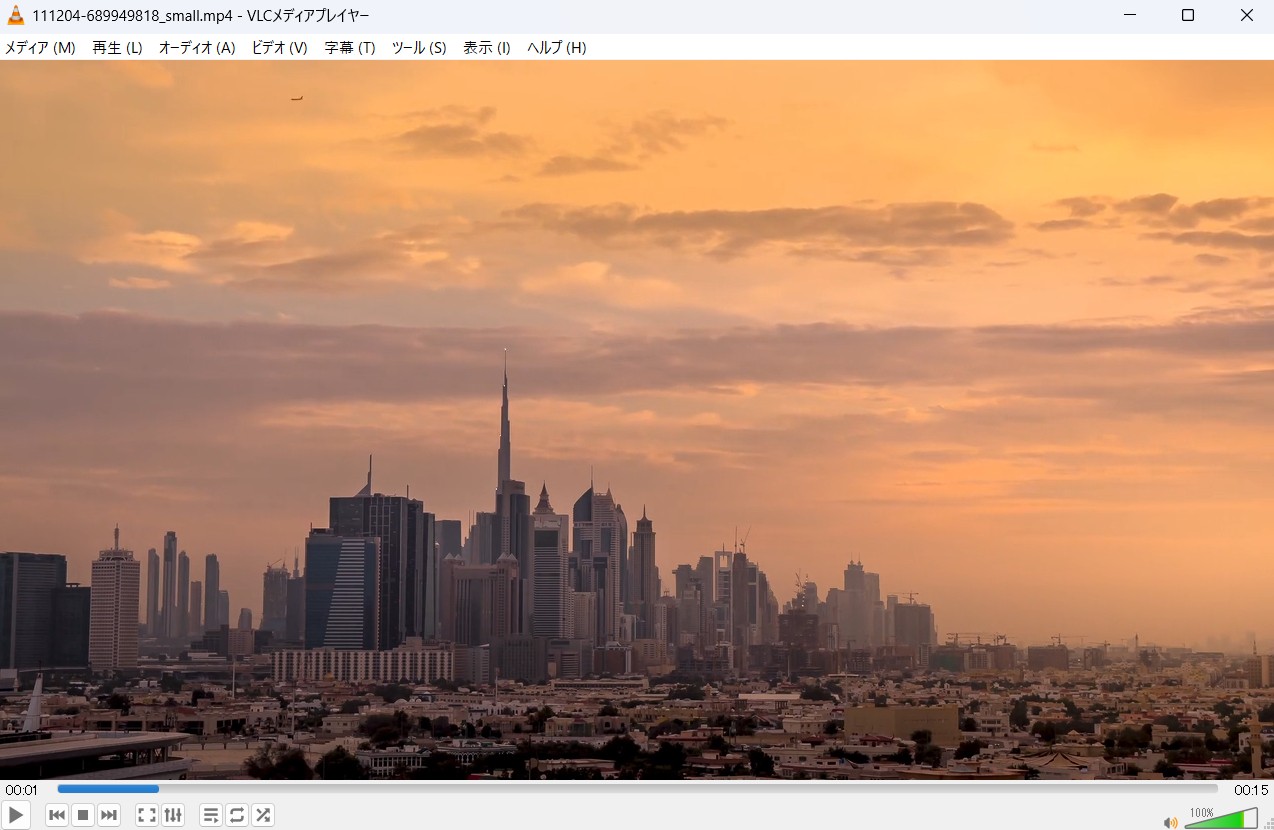
Task: Open the 表示 (I) menu
Action: coord(487,48)
